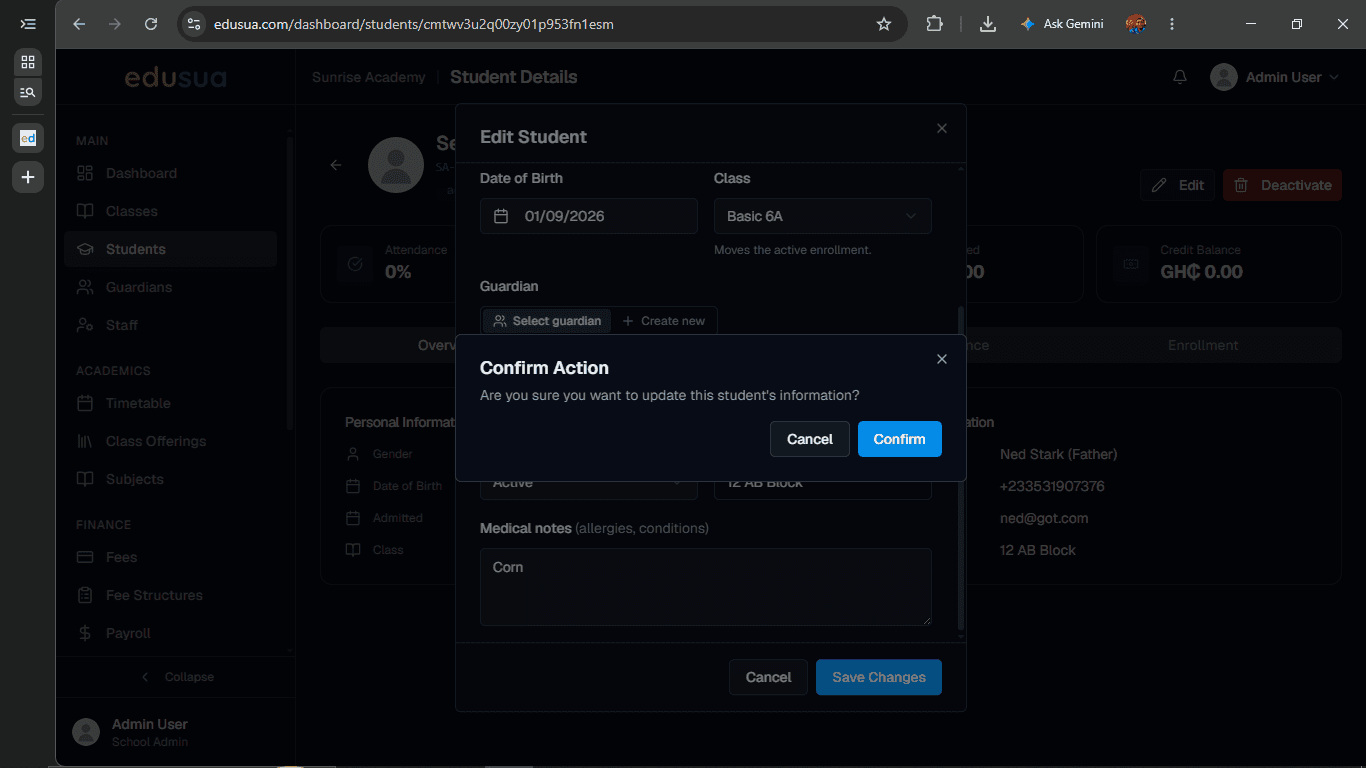Switch to Create new guardian
1366x768 pixels.
coord(663,321)
